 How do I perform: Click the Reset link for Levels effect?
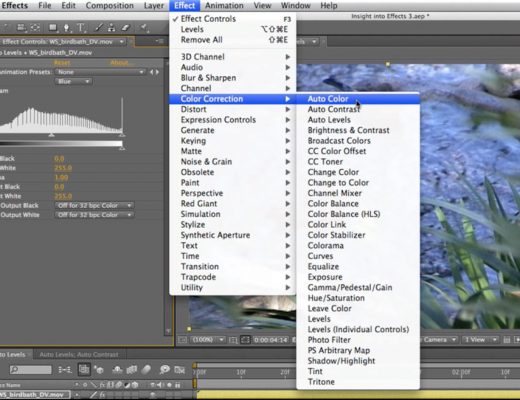[62, 63]
